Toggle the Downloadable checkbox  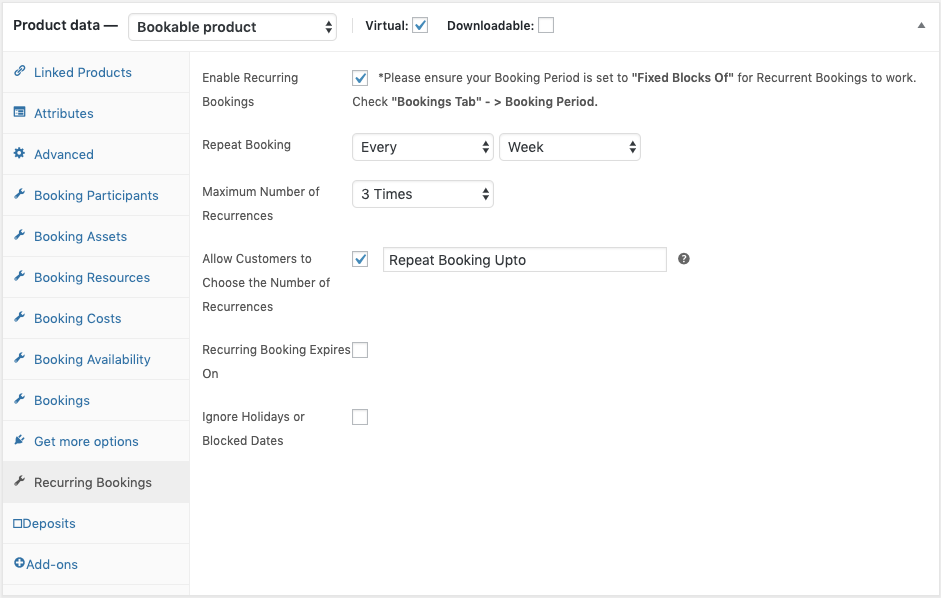pos(546,25)
